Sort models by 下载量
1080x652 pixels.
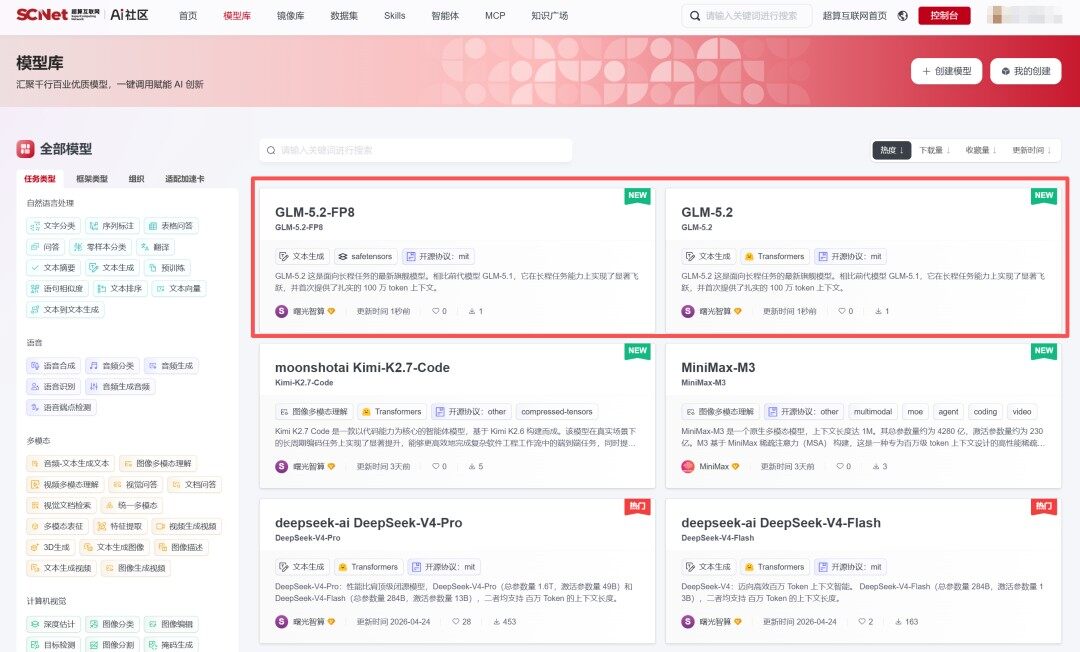(935, 150)
